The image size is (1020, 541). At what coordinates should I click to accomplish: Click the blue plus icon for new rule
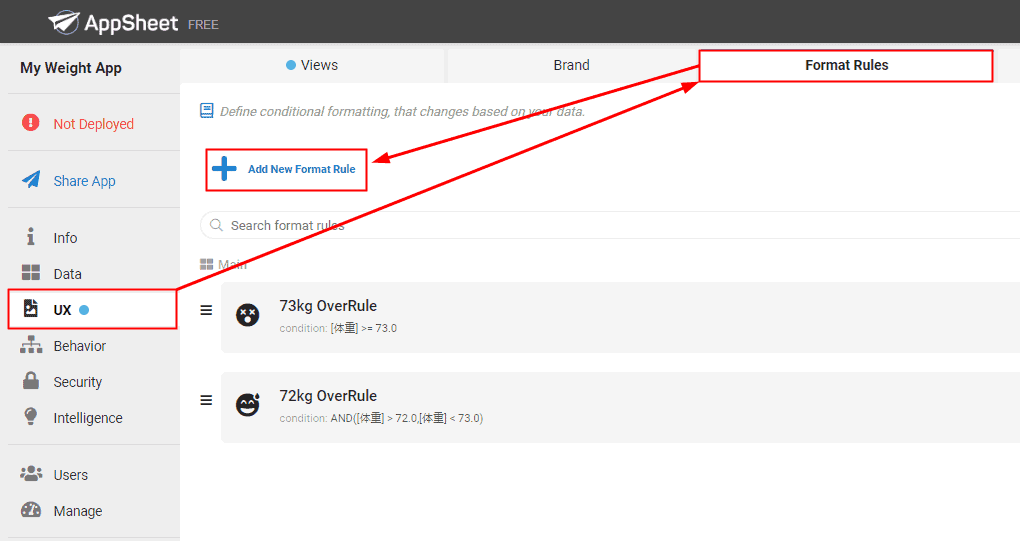click(x=224, y=168)
